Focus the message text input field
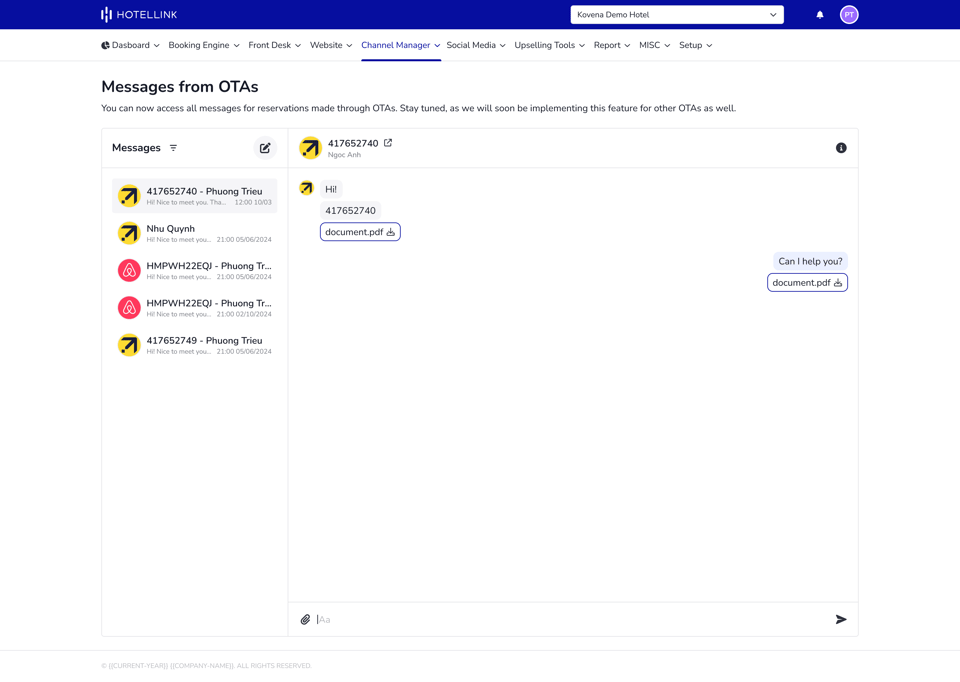The width and height of the screenshot is (960, 682). [572, 620]
